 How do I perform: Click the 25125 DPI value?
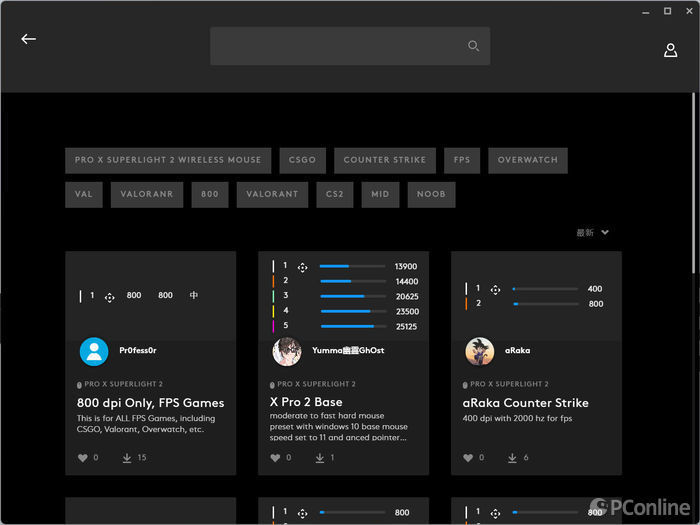coord(406,327)
